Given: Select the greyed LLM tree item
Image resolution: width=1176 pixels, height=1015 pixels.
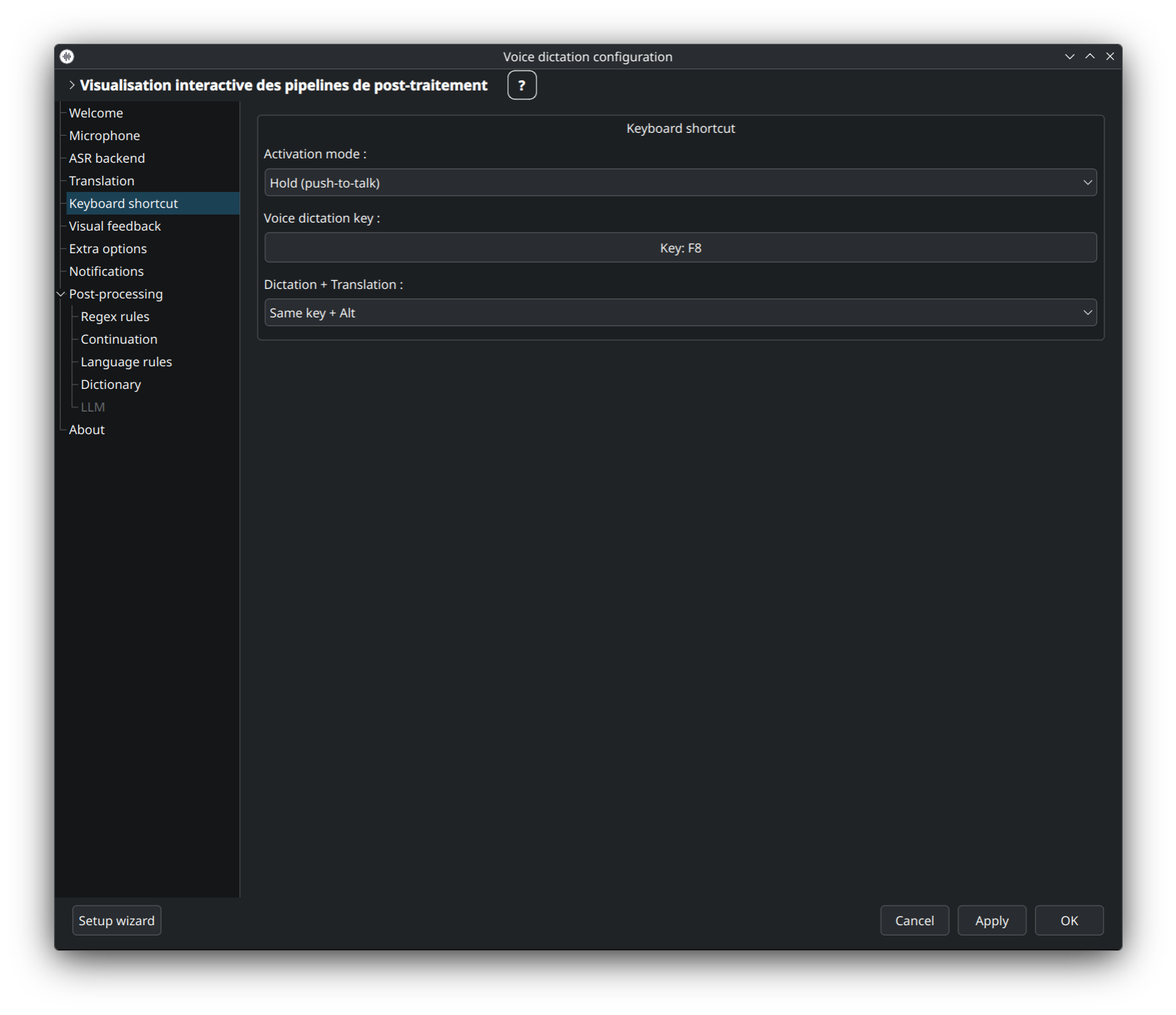Looking at the screenshot, I should tap(93, 407).
